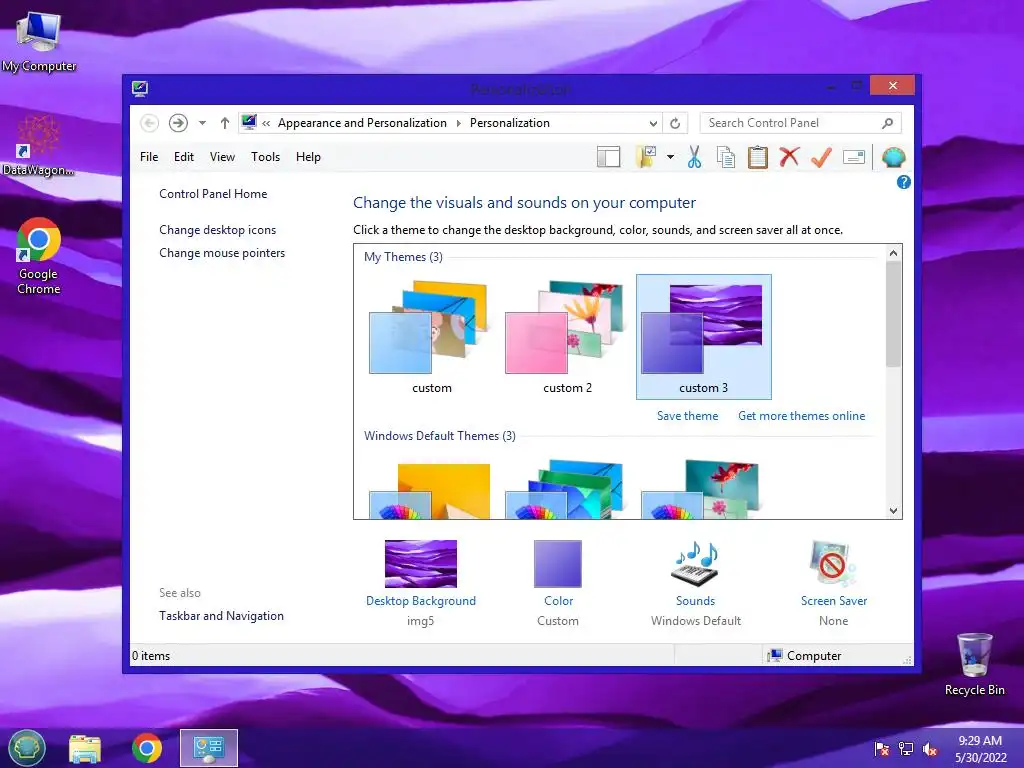
Task: Click the layout pane toolbar icon
Action: tap(608, 157)
